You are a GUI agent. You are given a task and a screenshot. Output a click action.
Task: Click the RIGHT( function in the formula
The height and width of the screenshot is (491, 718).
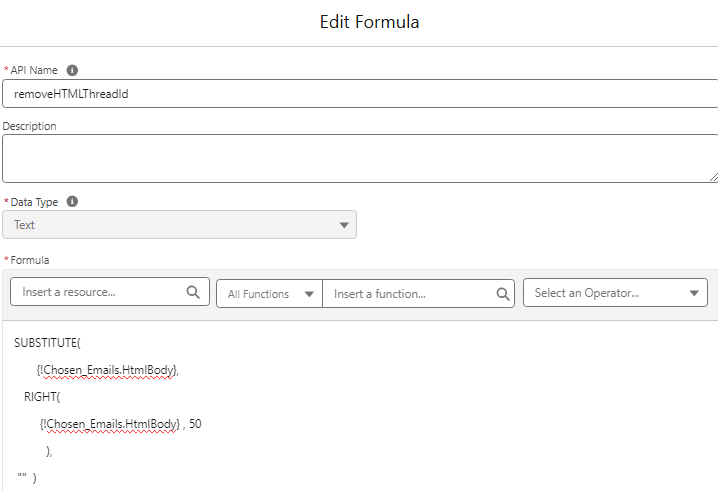(x=42, y=397)
